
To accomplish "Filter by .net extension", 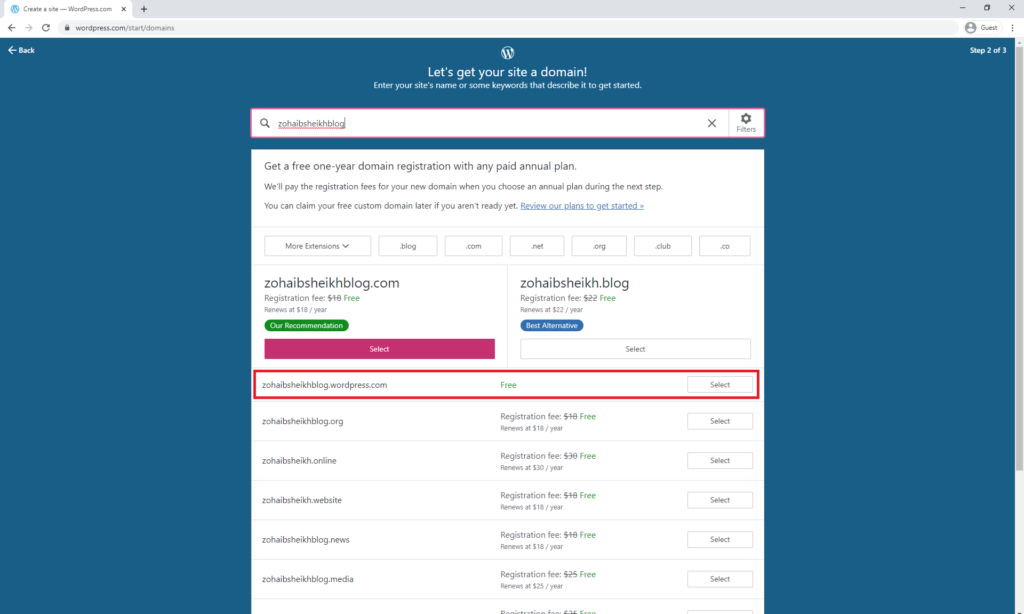I will [537, 246].
